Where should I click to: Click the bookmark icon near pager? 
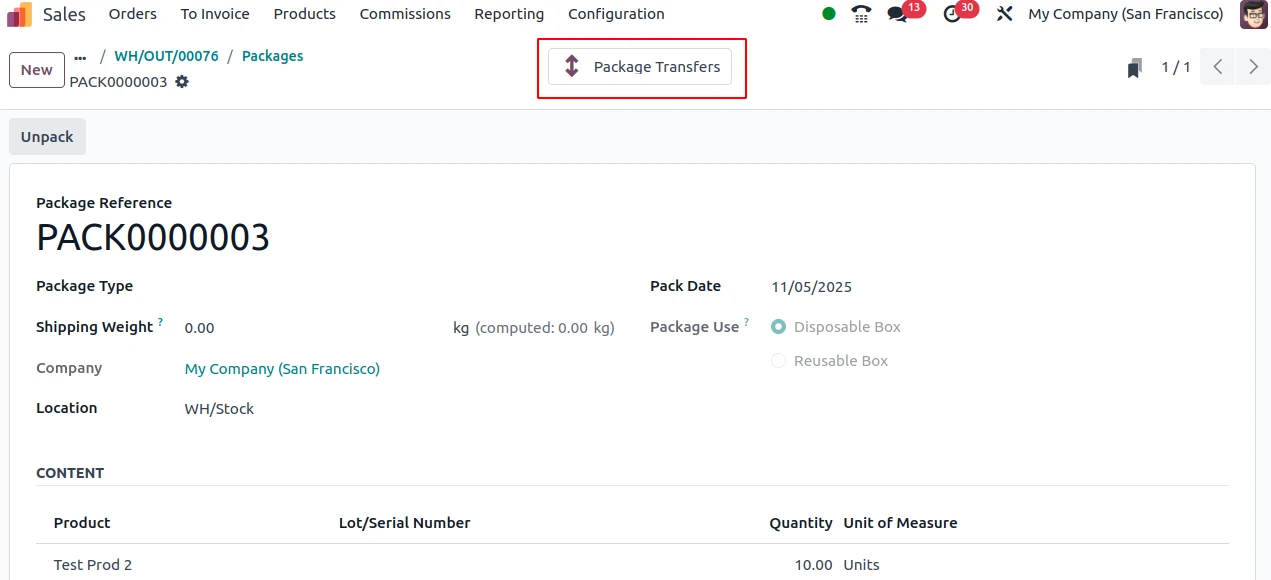[x=1134, y=68]
